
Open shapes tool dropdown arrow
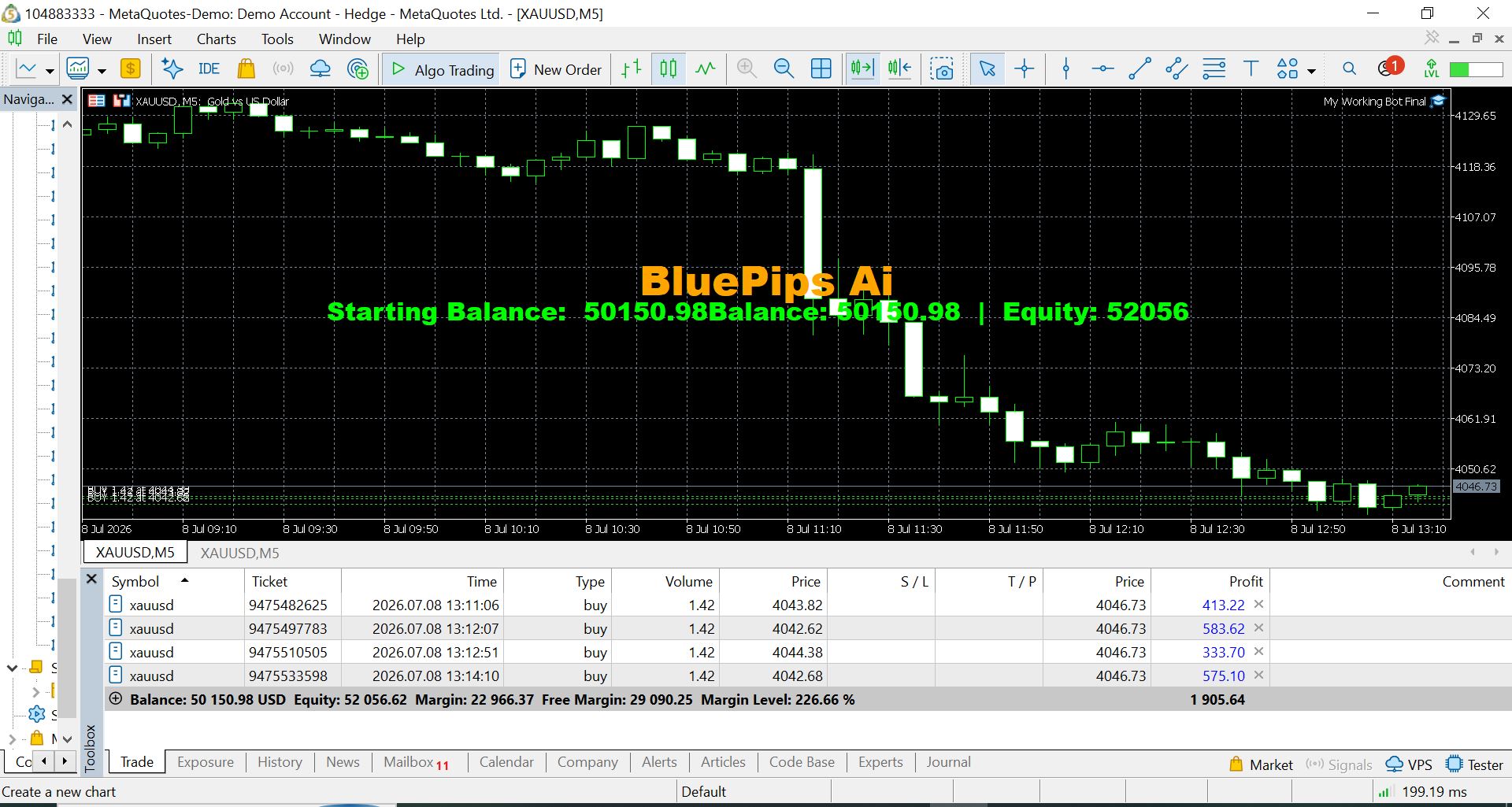(1311, 71)
